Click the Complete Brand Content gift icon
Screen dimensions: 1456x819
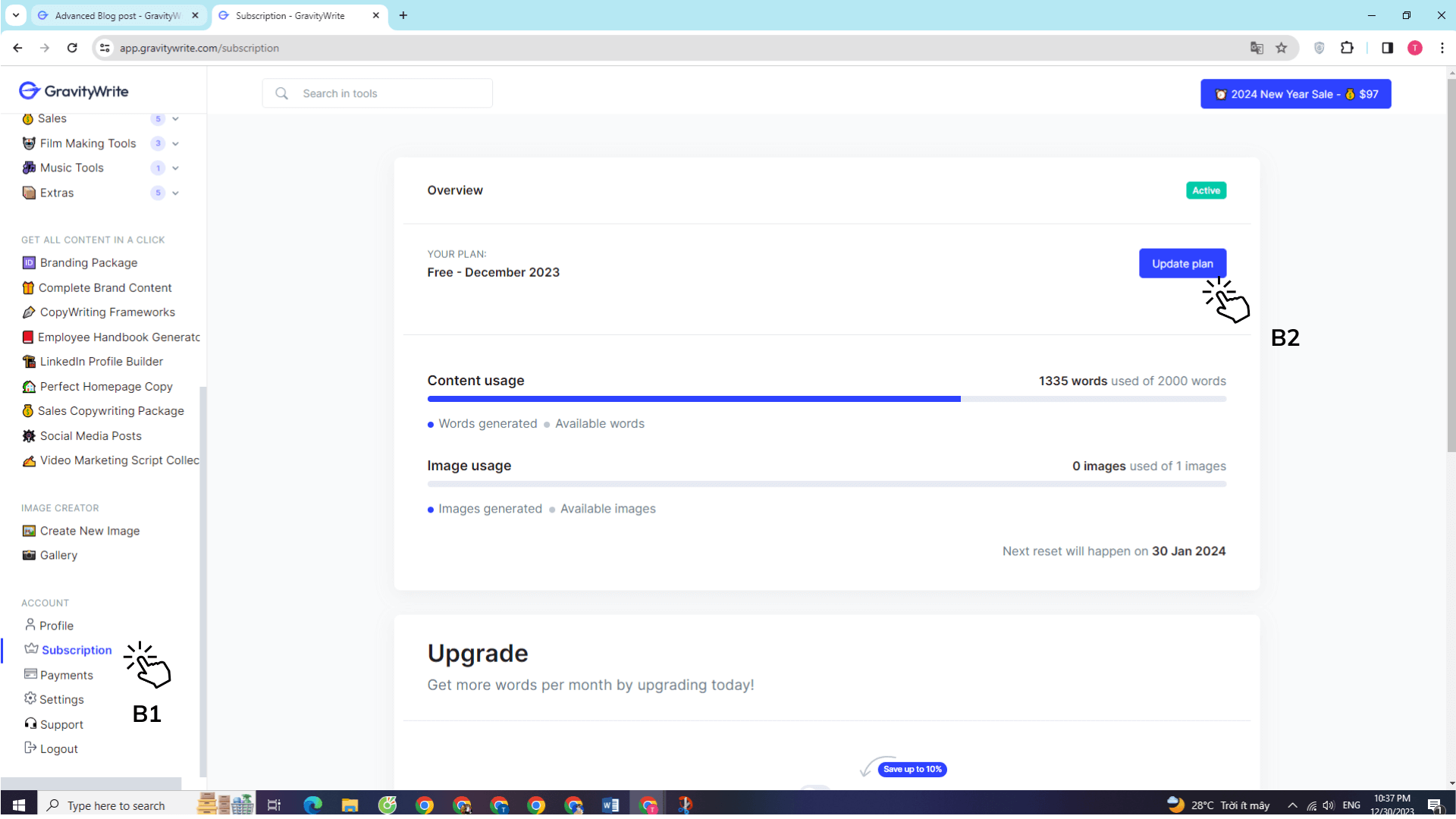pyautogui.click(x=28, y=287)
